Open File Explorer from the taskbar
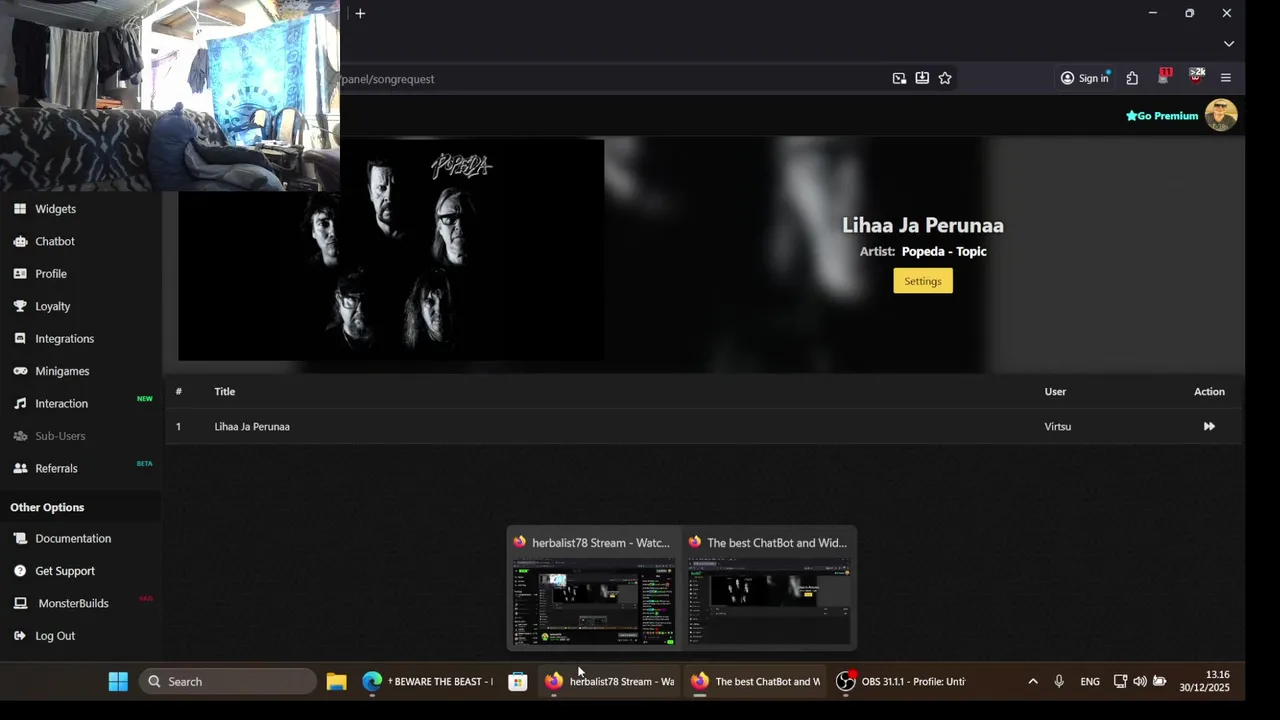Screen dimensions: 1280x720 [336, 682]
